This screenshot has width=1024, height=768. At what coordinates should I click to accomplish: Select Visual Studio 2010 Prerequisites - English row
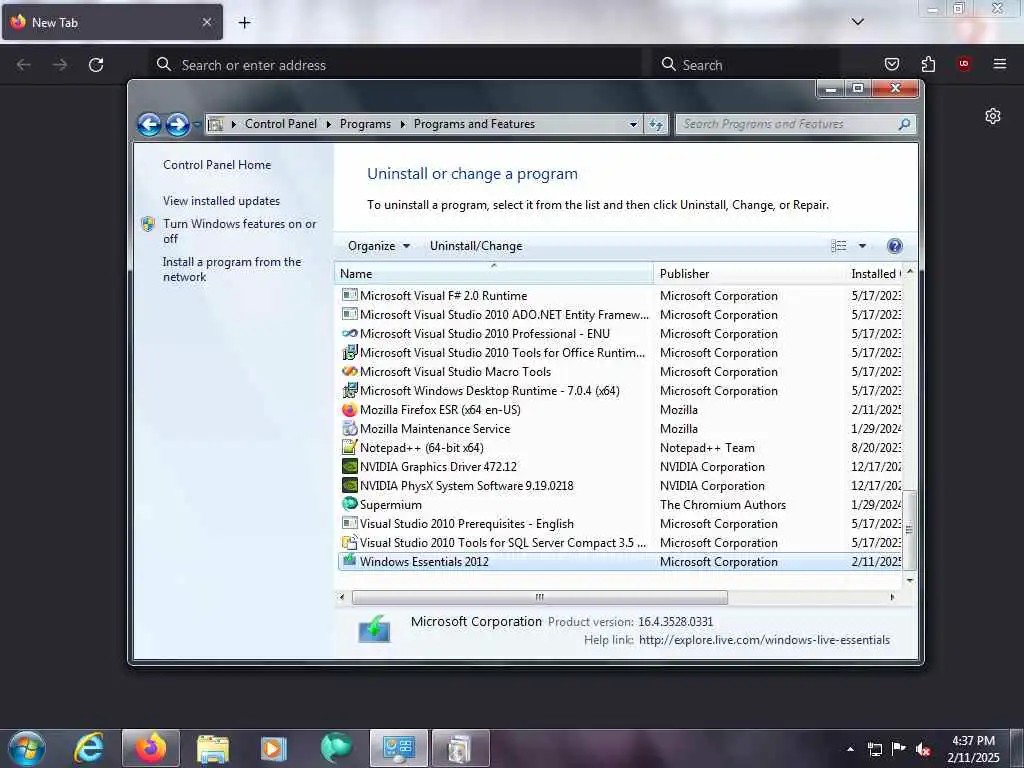619,524
